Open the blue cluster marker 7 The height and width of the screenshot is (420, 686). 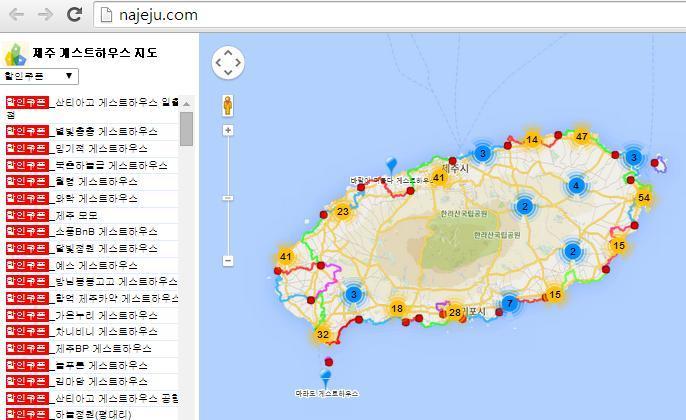[510, 303]
